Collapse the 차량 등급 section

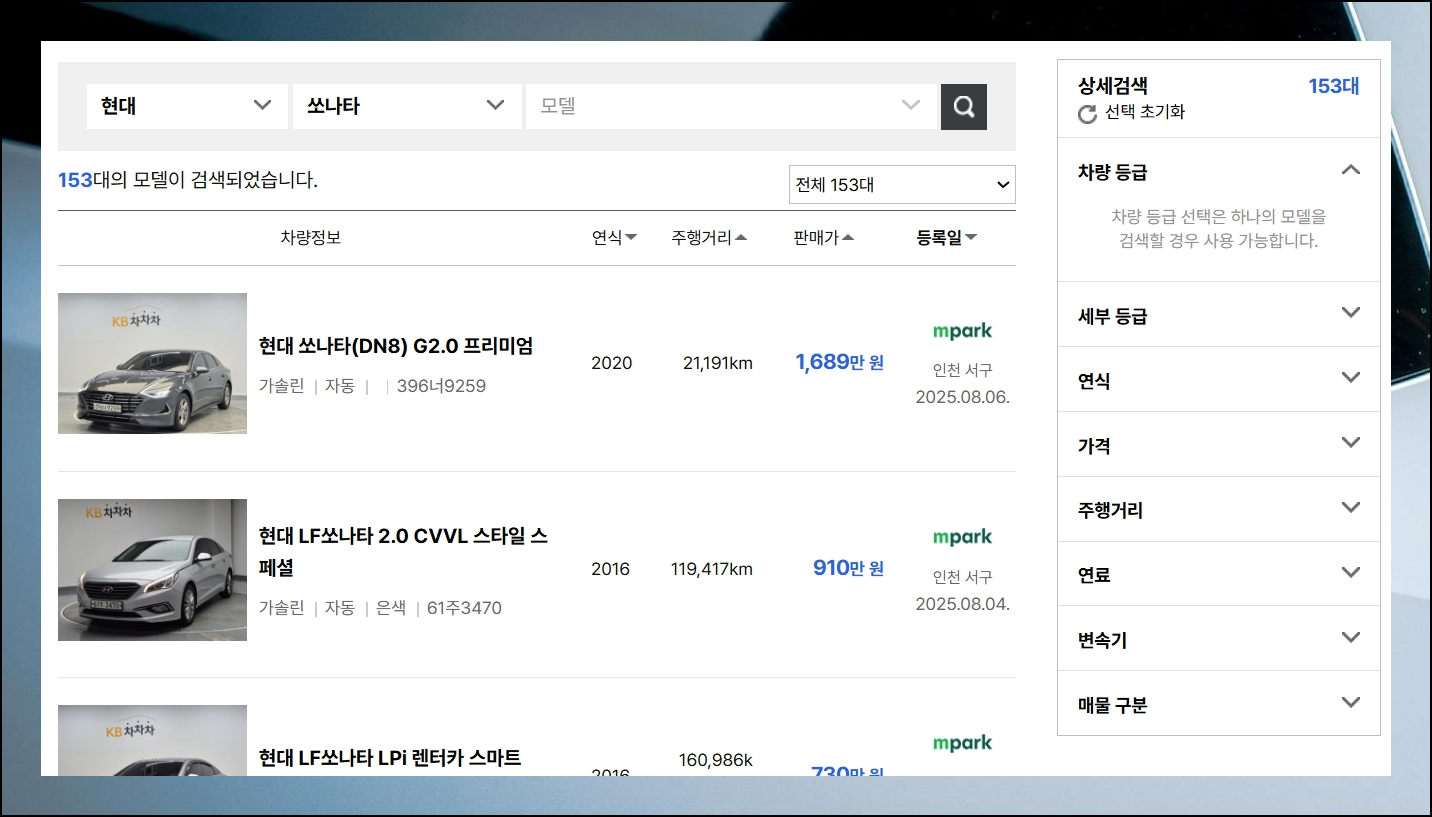pos(1350,170)
